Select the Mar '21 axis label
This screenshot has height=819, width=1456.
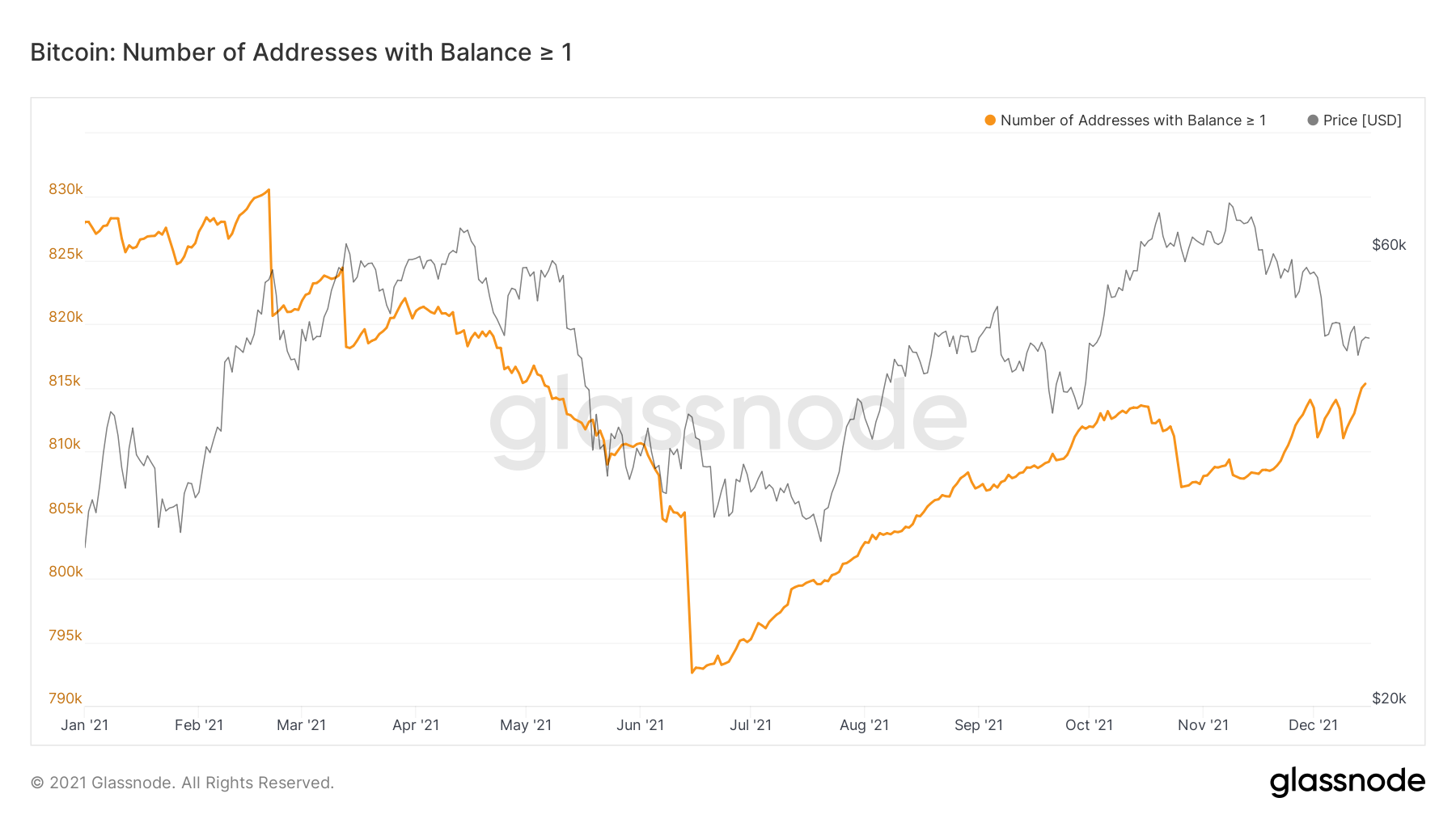pos(302,725)
